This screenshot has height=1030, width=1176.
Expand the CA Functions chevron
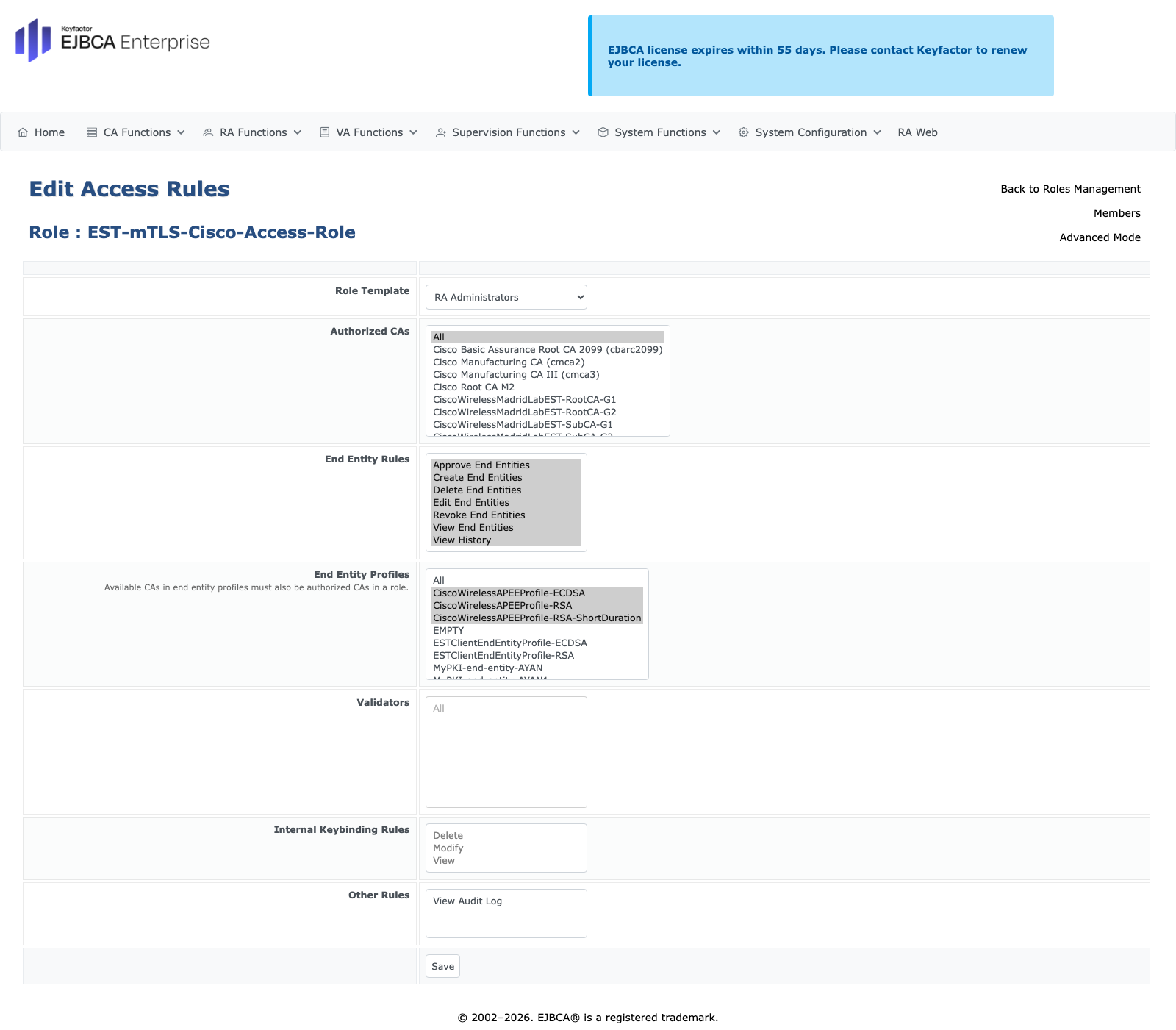click(x=181, y=132)
